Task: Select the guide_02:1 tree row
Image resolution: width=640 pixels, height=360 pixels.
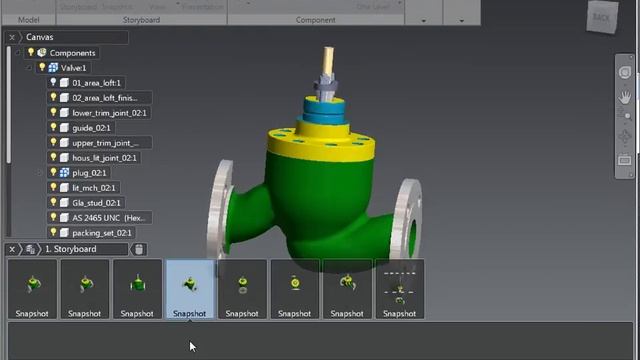Action: (80, 128)
